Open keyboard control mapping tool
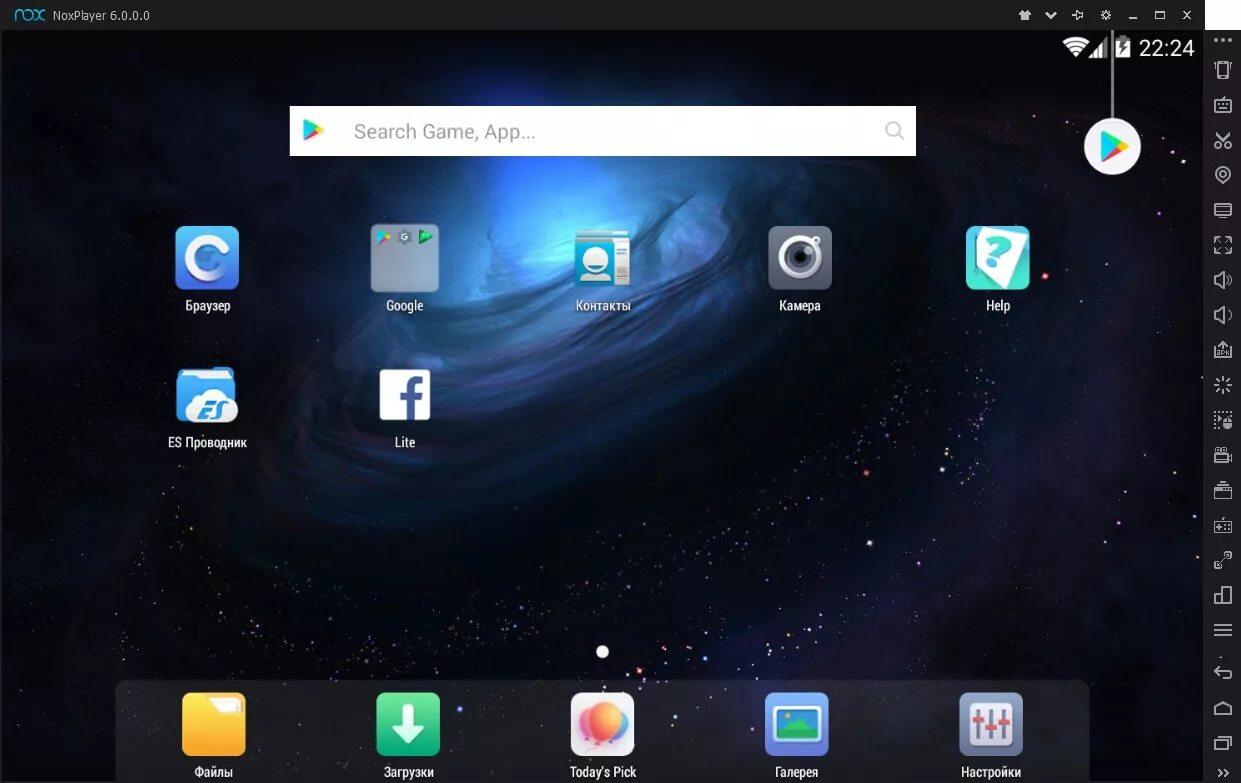Viewport: 1241px width, 783px height. click(1223, 105)
